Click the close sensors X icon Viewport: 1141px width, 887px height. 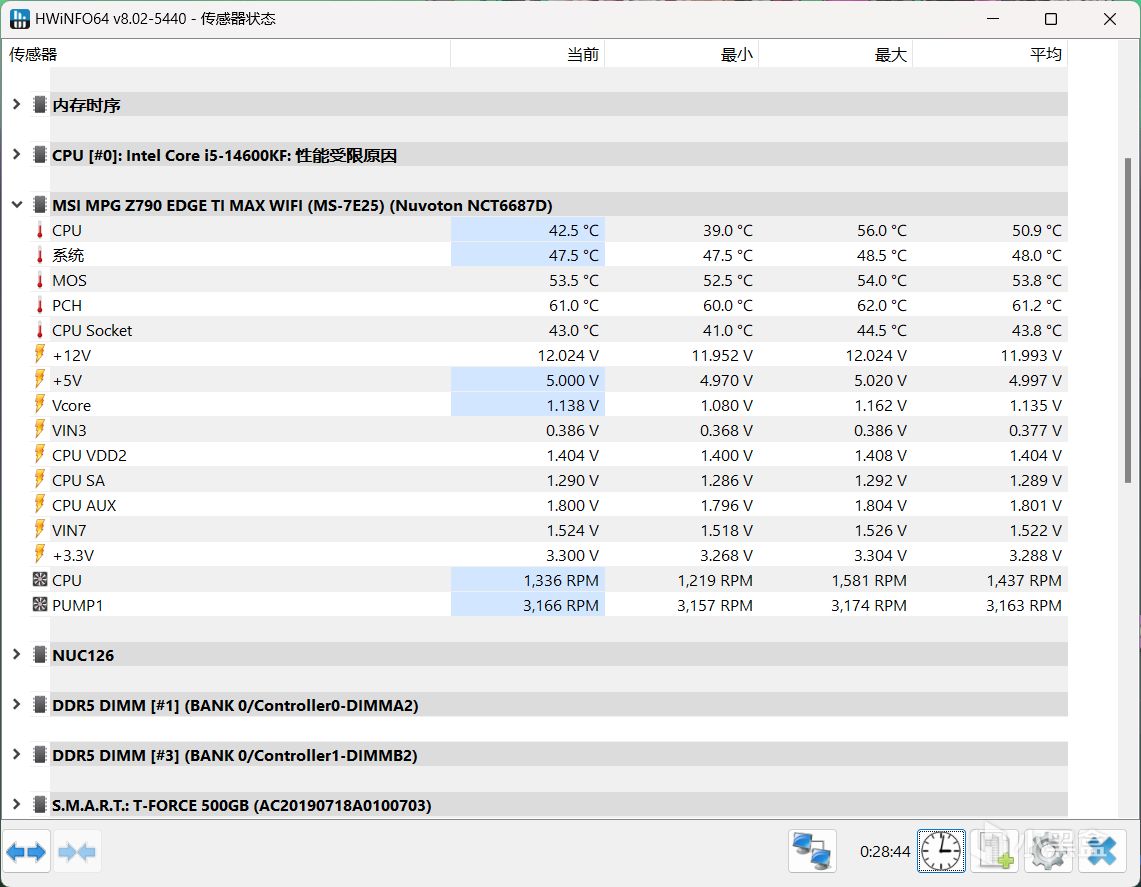[x=1102, y=851]
